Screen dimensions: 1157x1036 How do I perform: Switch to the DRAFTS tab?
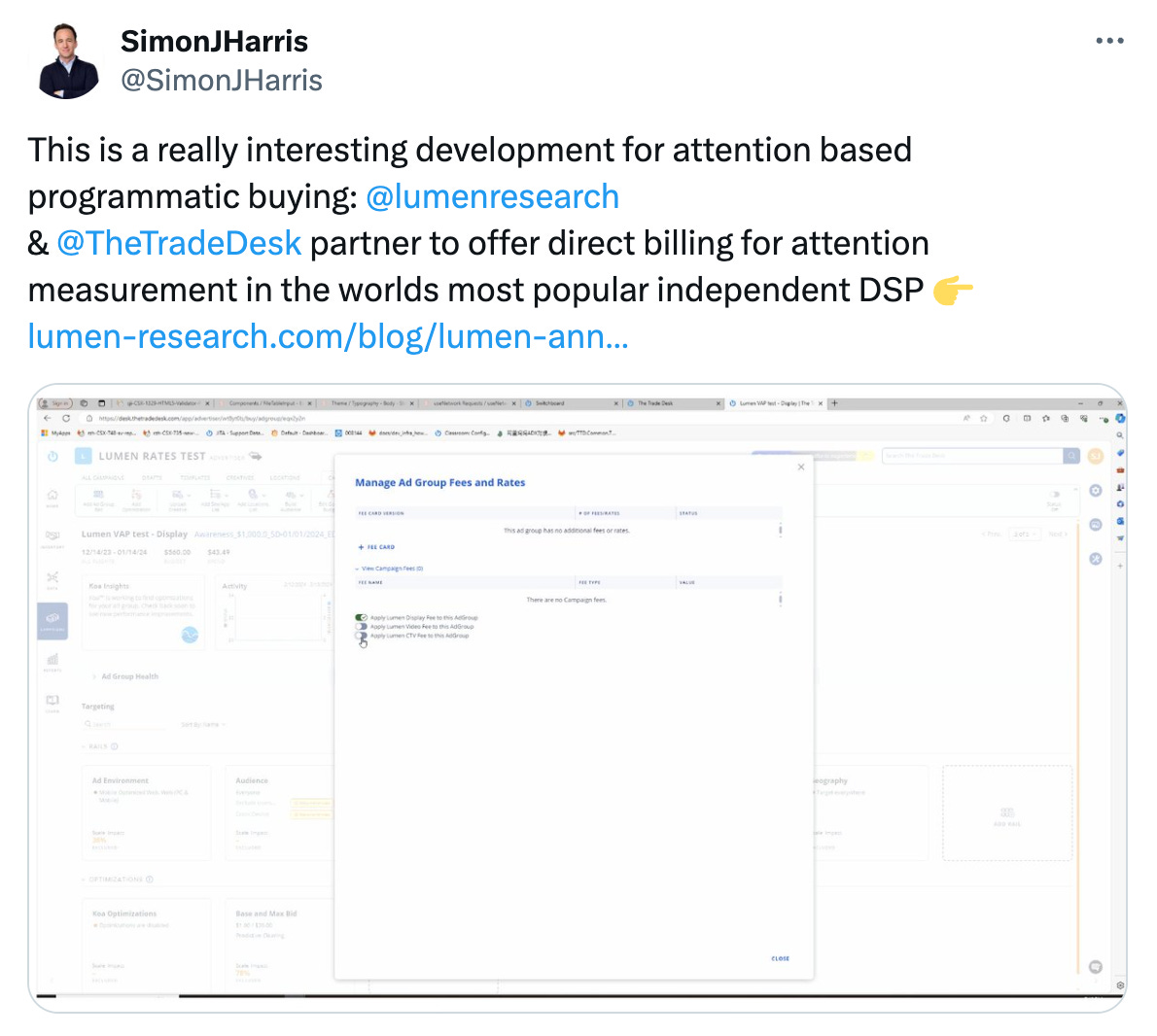pyautogui.click(x=152, y=478)
